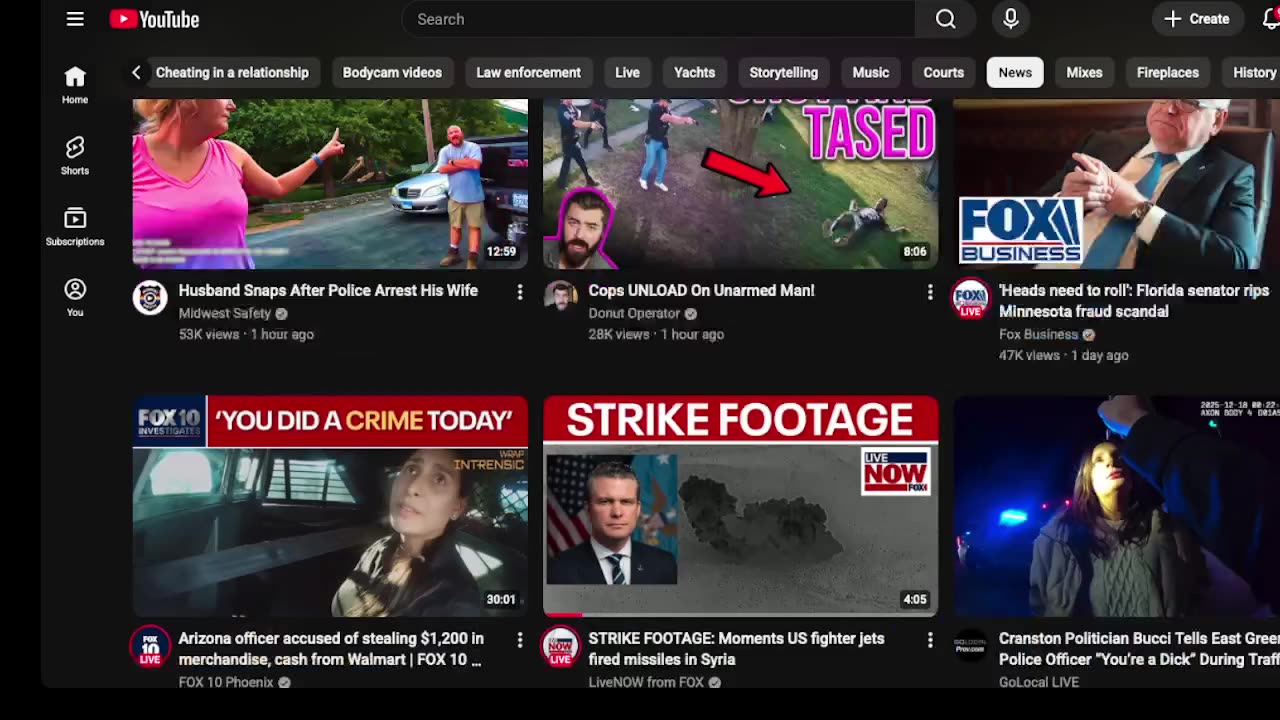Open the 'YOU DID A CRIME TODAY' thumbnail

330,506
